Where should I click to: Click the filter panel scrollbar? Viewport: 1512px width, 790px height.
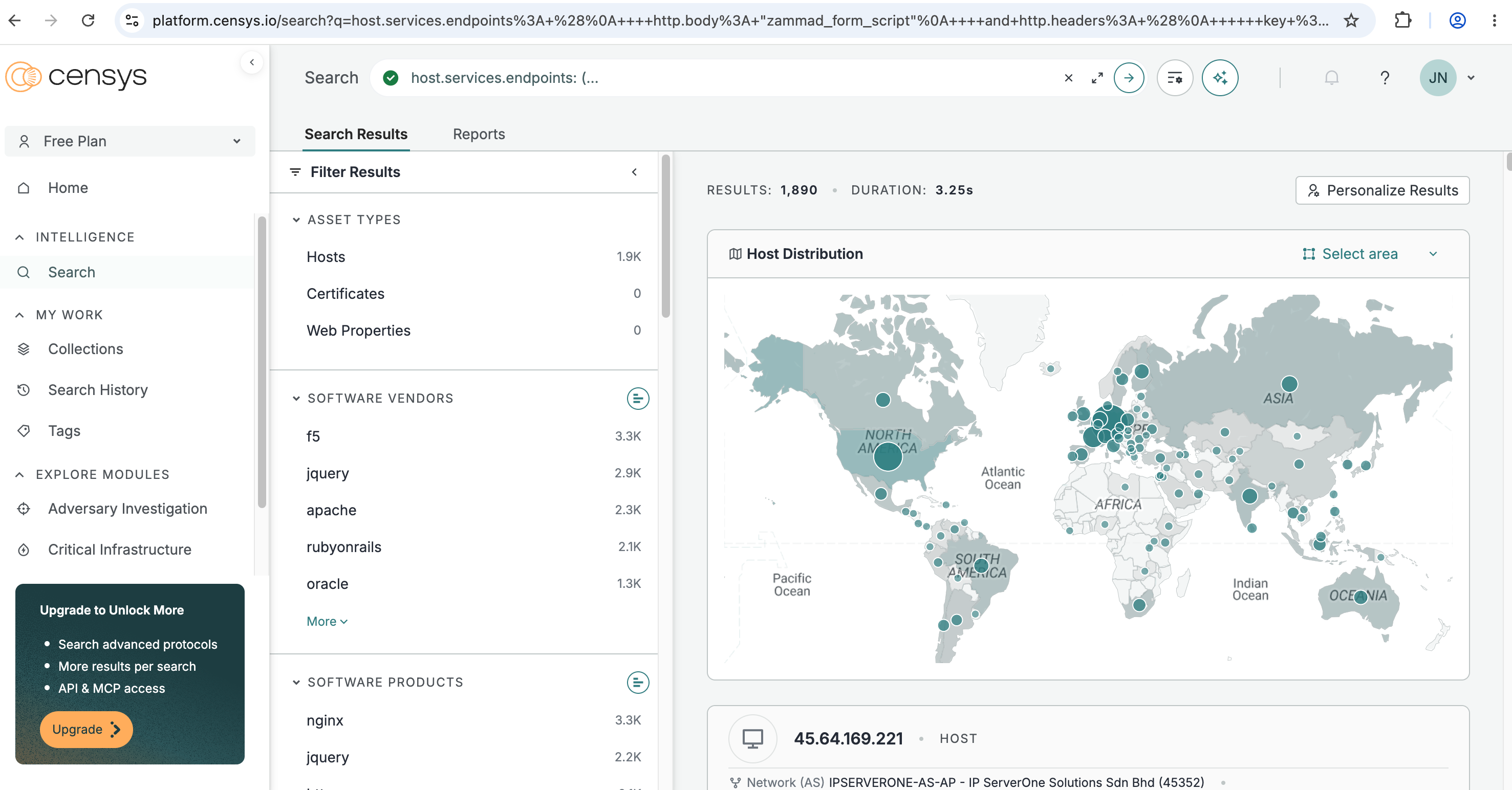665,236
